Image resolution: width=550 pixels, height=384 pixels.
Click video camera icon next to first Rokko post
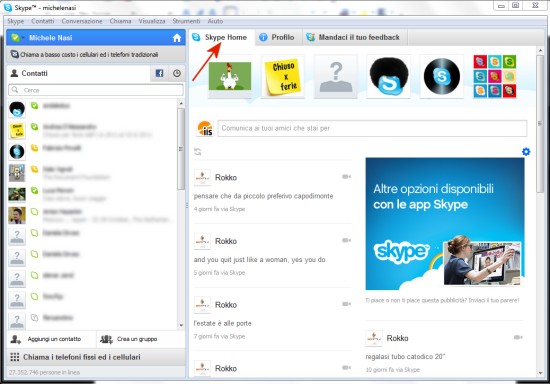click(x=347, y=177)
